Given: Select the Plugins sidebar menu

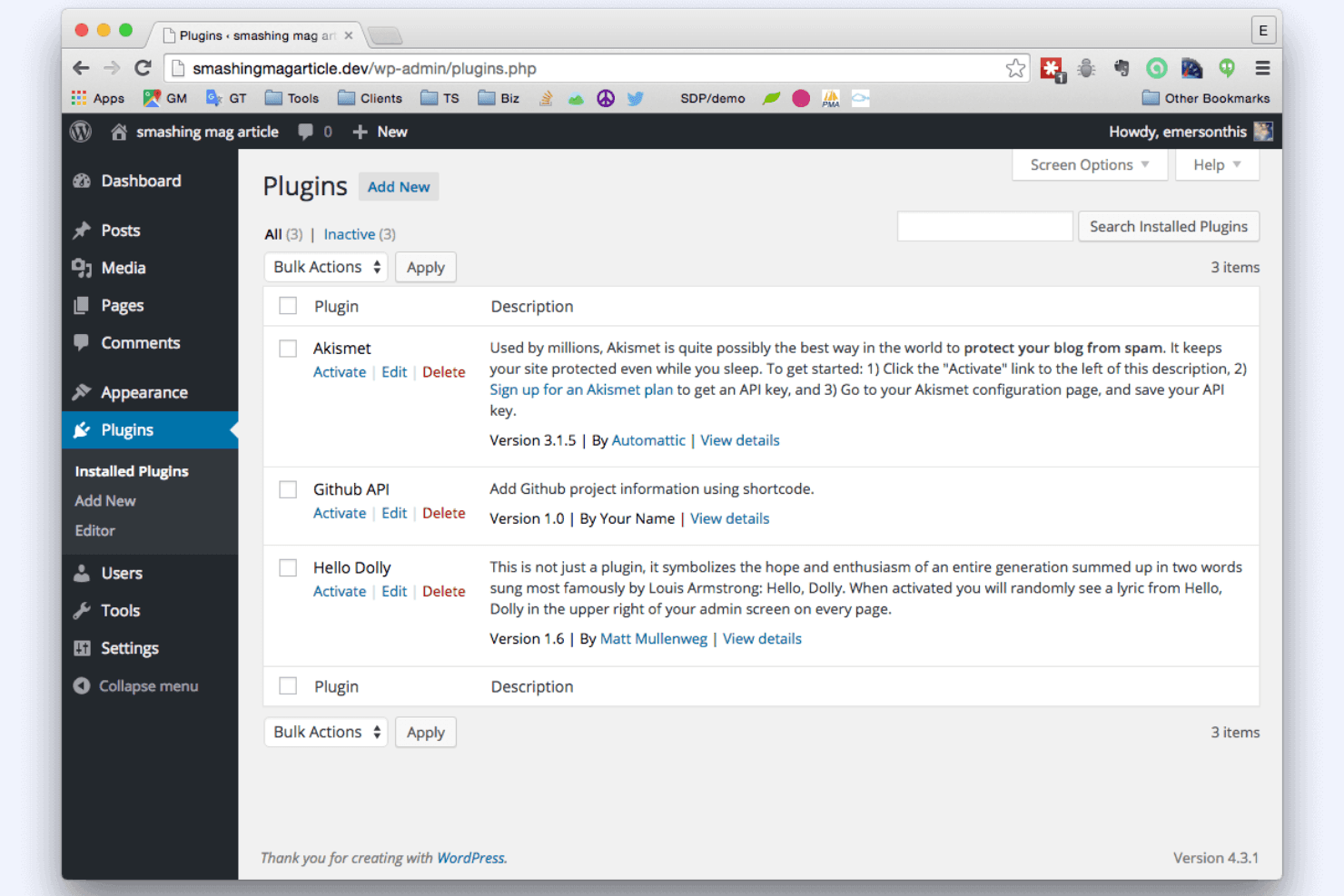Looking at the screenshot, I should [x=150, y=429].
